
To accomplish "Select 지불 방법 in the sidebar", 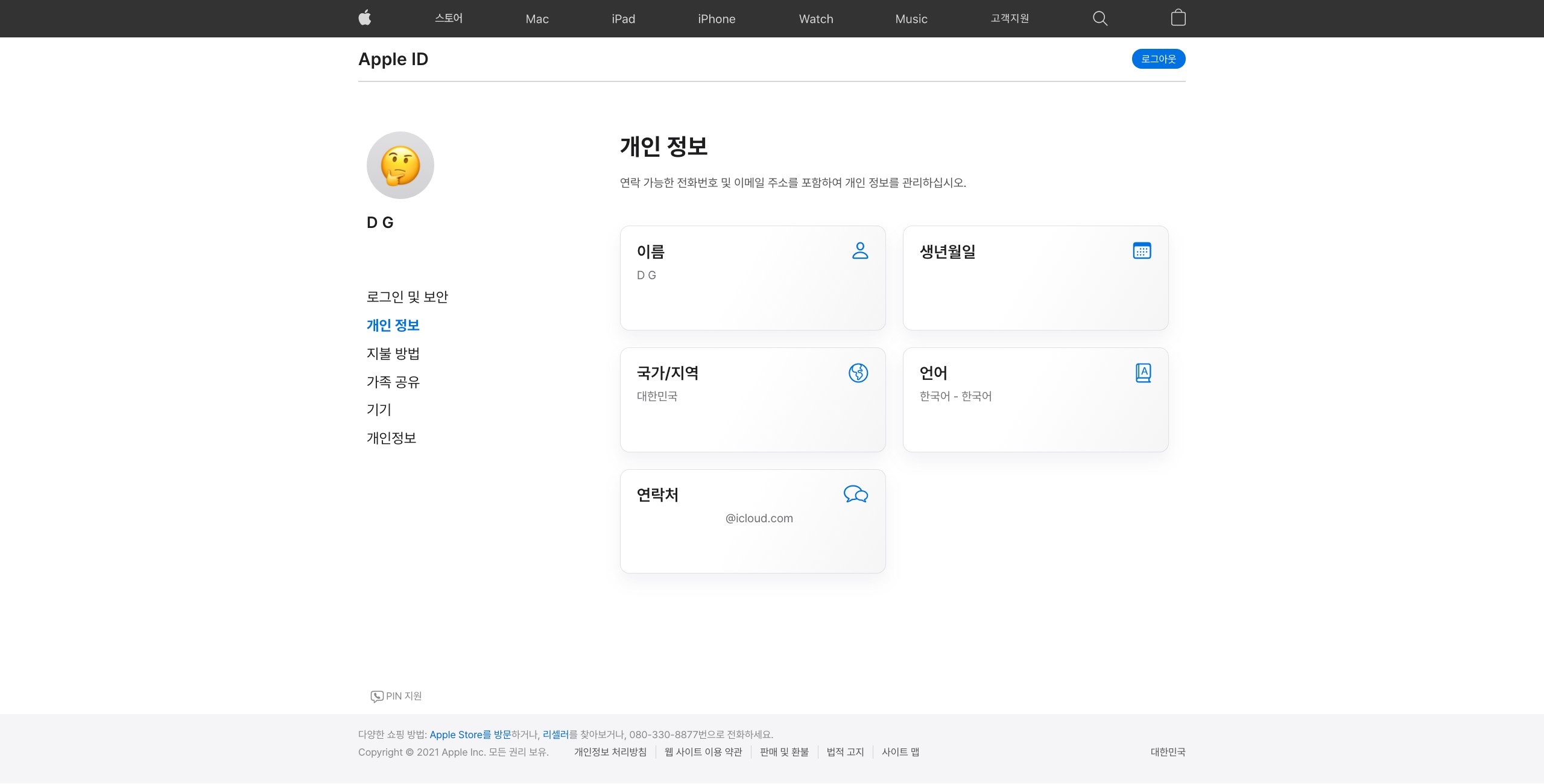I will [393, 353].
